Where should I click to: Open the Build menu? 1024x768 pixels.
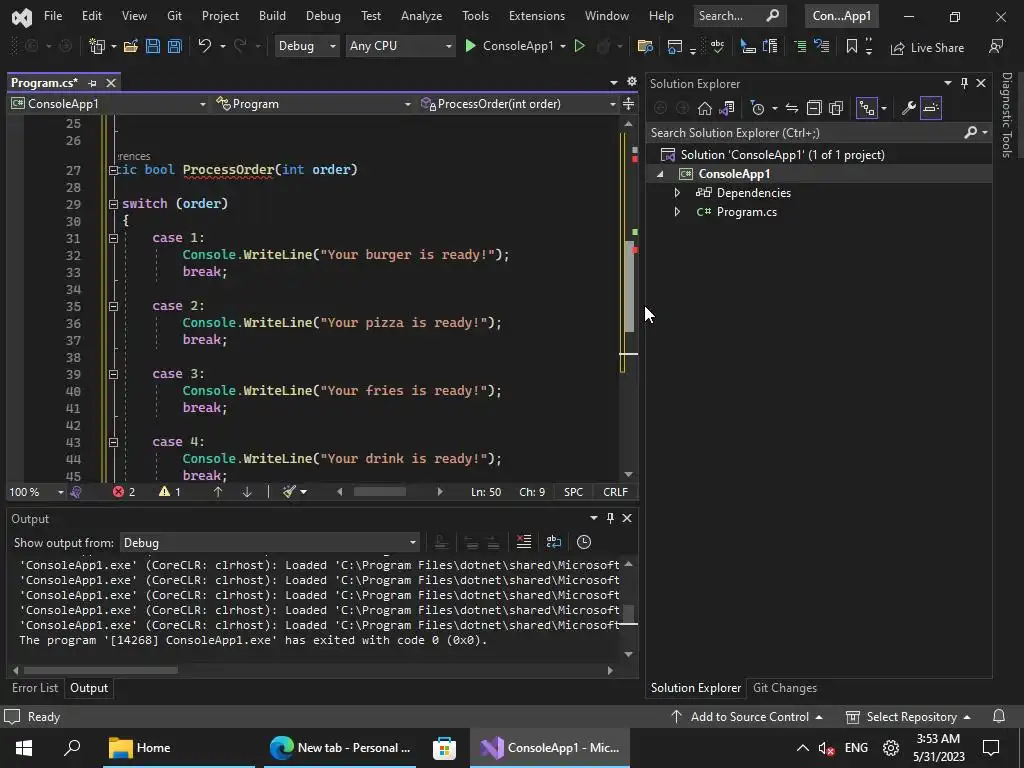pos(272,16)
